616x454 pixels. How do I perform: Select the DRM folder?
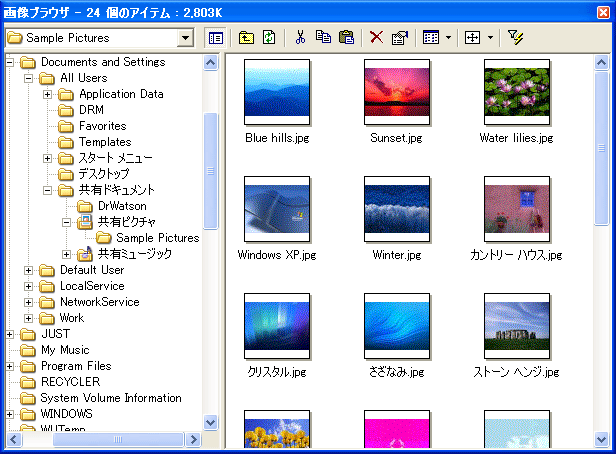tap(91, 110)
